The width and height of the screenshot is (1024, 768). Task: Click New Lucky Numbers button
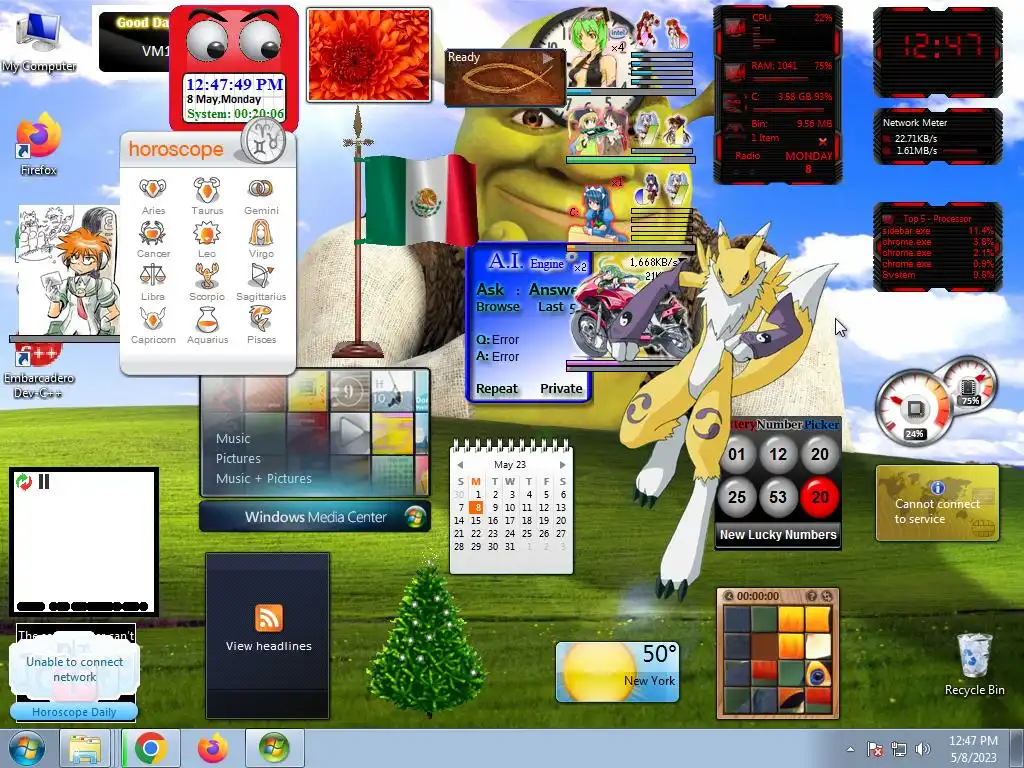(778, 534)
